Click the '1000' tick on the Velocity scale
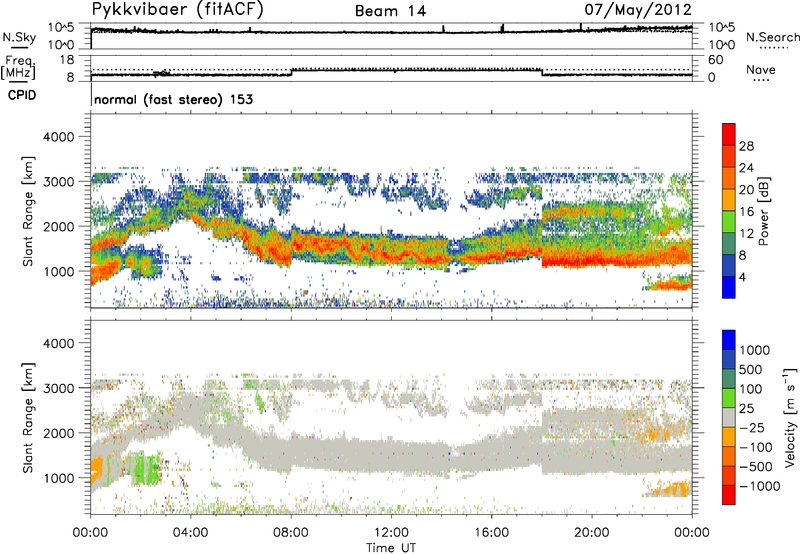 pyautogui.click(x=755, y=350)
